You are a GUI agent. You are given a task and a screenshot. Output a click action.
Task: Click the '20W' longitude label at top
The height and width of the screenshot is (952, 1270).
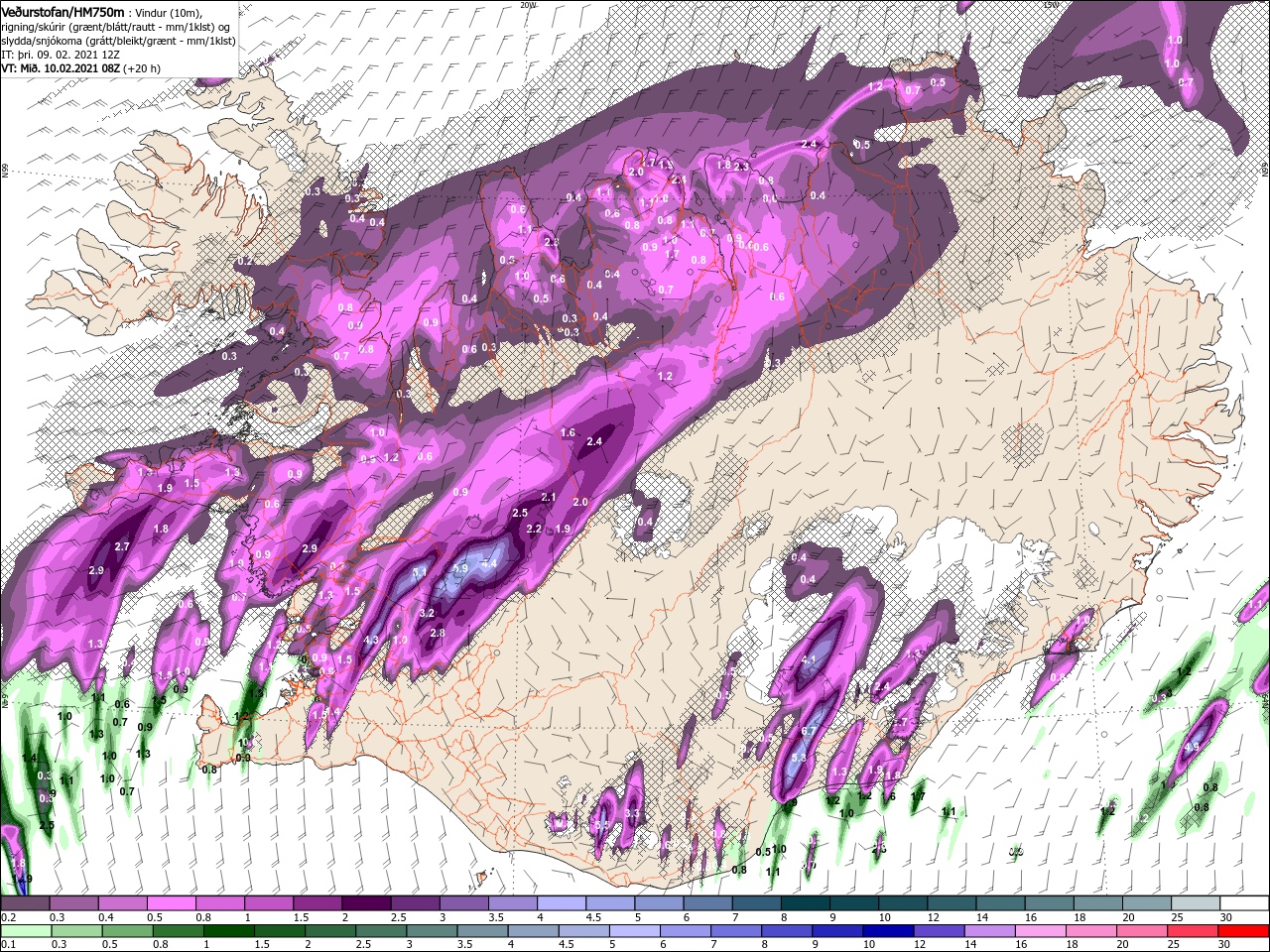527,5
